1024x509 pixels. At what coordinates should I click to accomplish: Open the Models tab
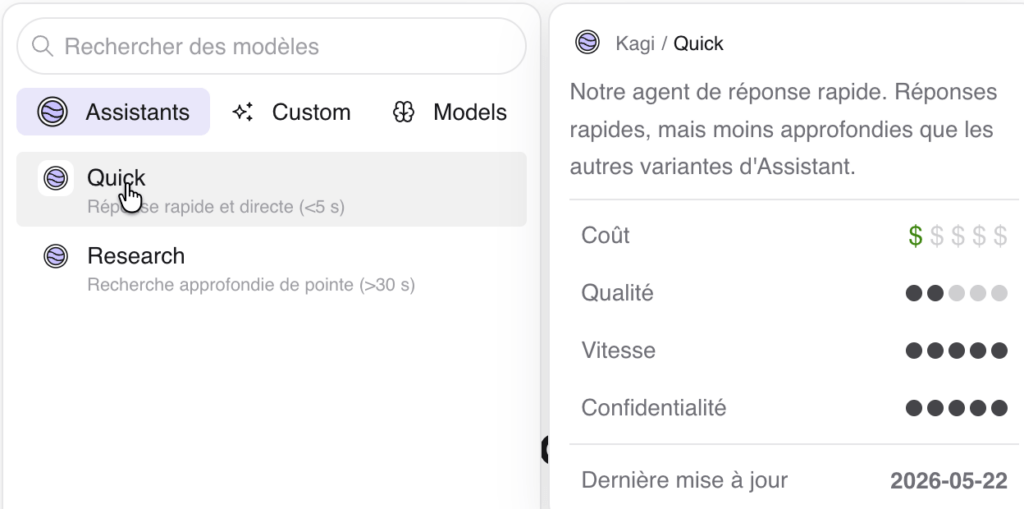tap(449, 112)
